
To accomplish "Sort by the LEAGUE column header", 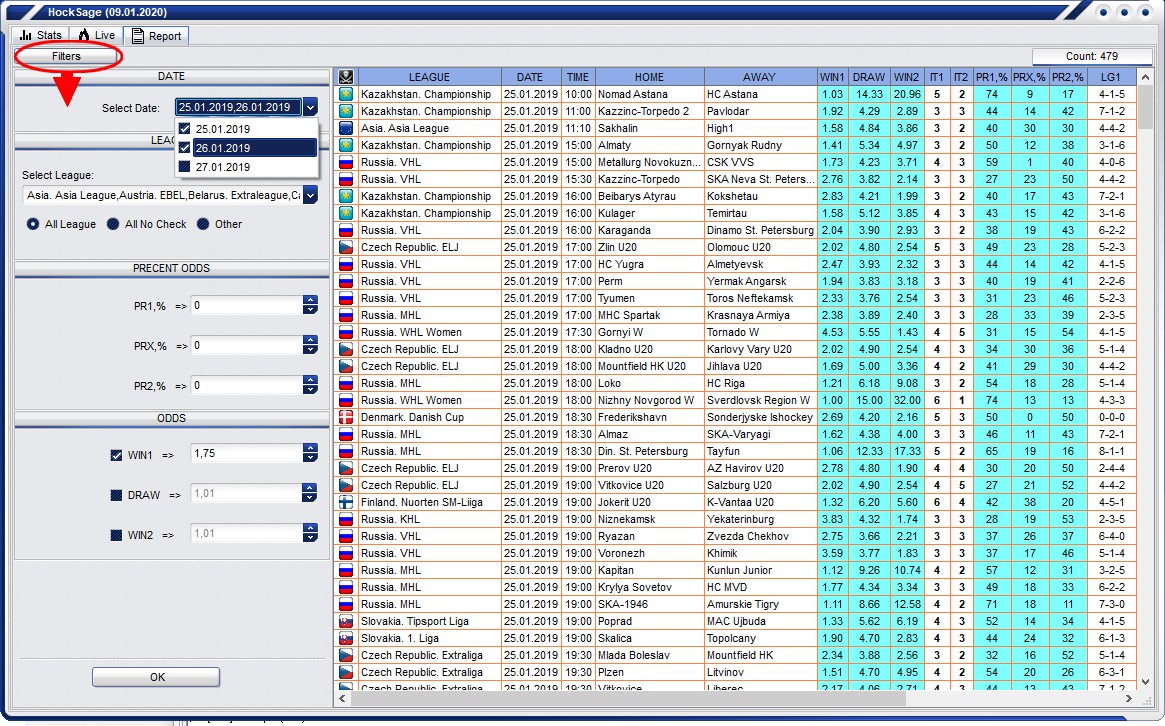I will [x=429, y=77].
